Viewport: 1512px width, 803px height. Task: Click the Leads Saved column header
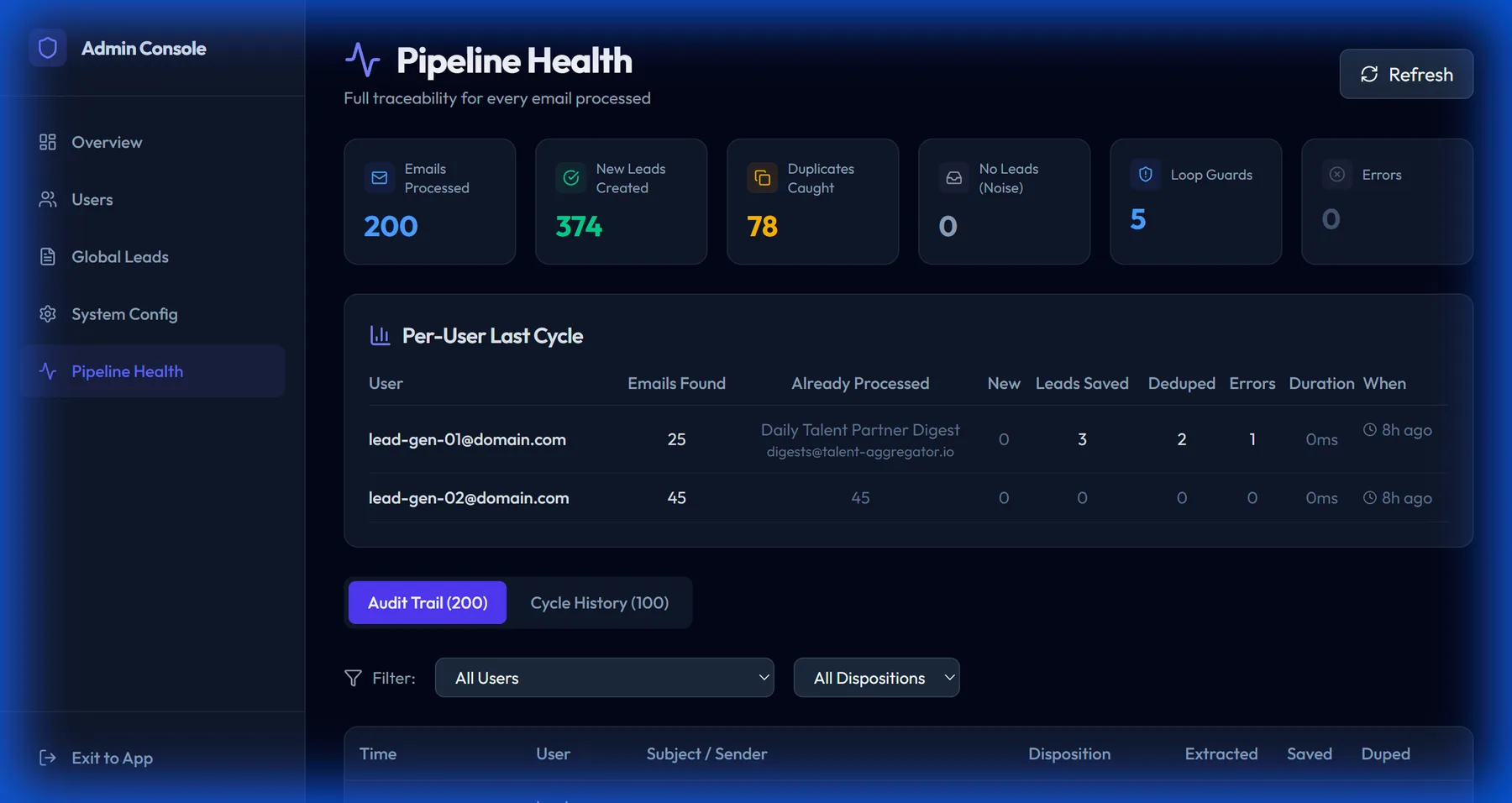pyautogui.click(x=1082, y=383)
